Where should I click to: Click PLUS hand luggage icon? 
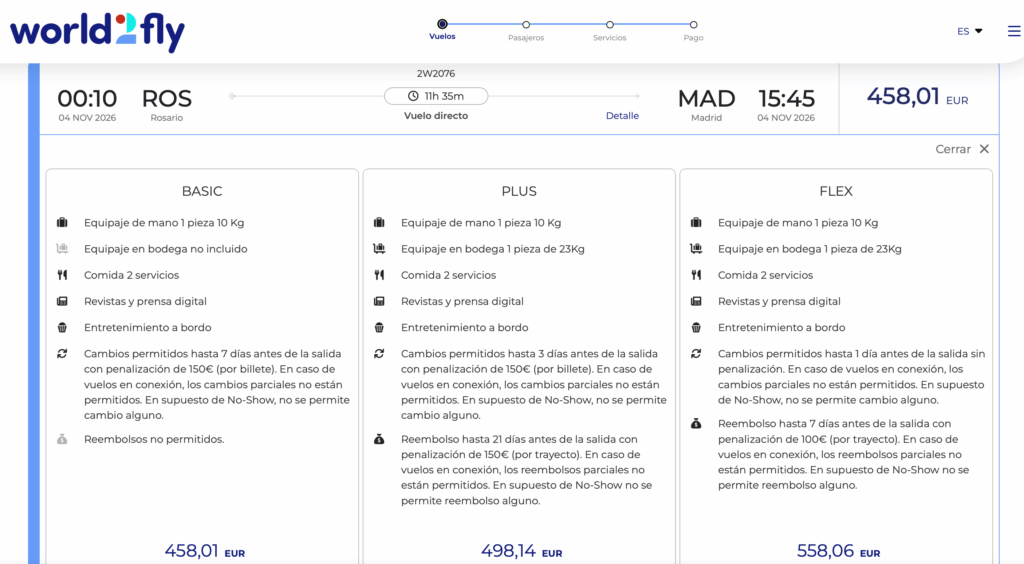(379, 223)
